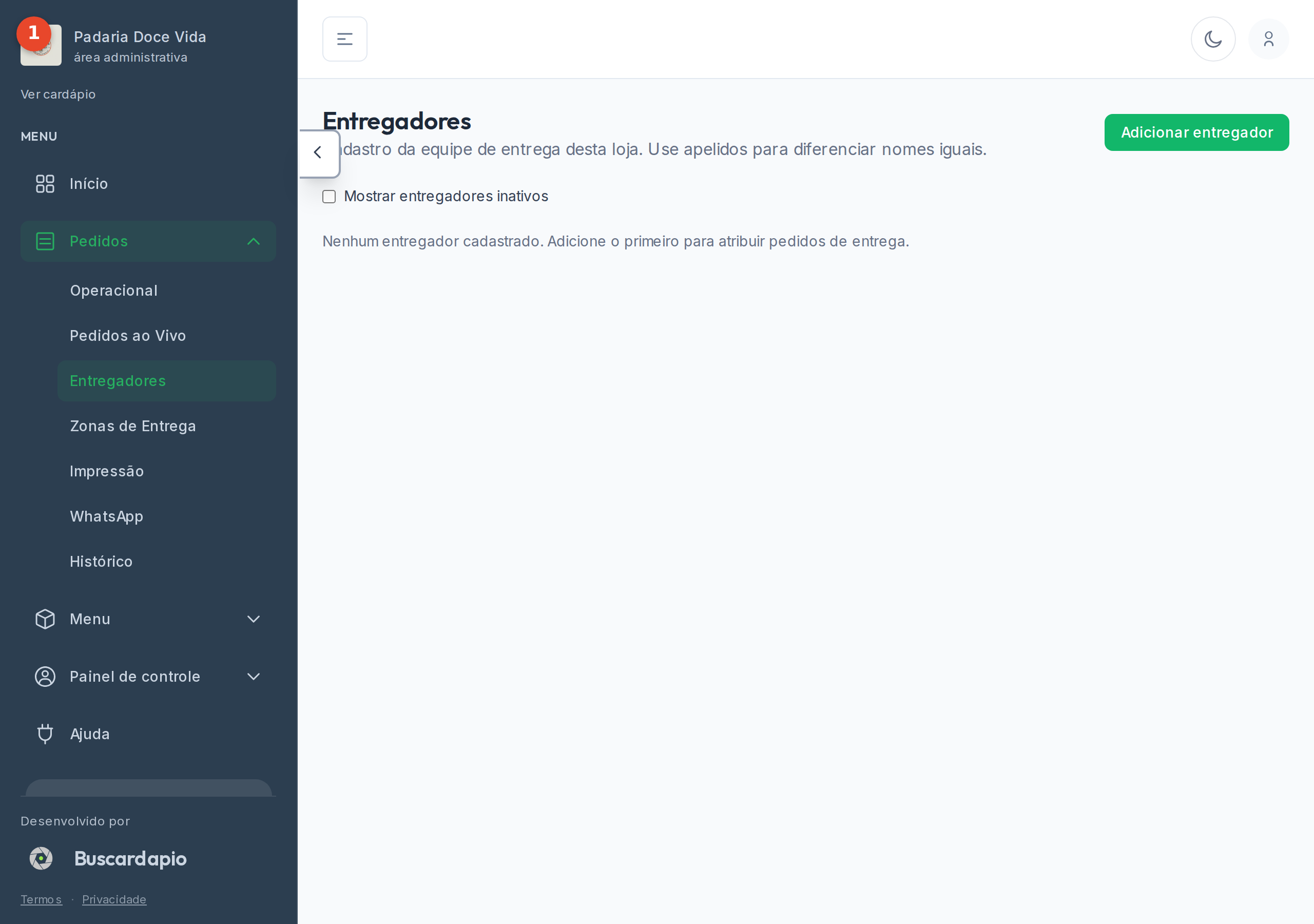This screenshot has width=1314, height=924.
Task: Expand the Menu section chevron
Action: click(254, 619)
